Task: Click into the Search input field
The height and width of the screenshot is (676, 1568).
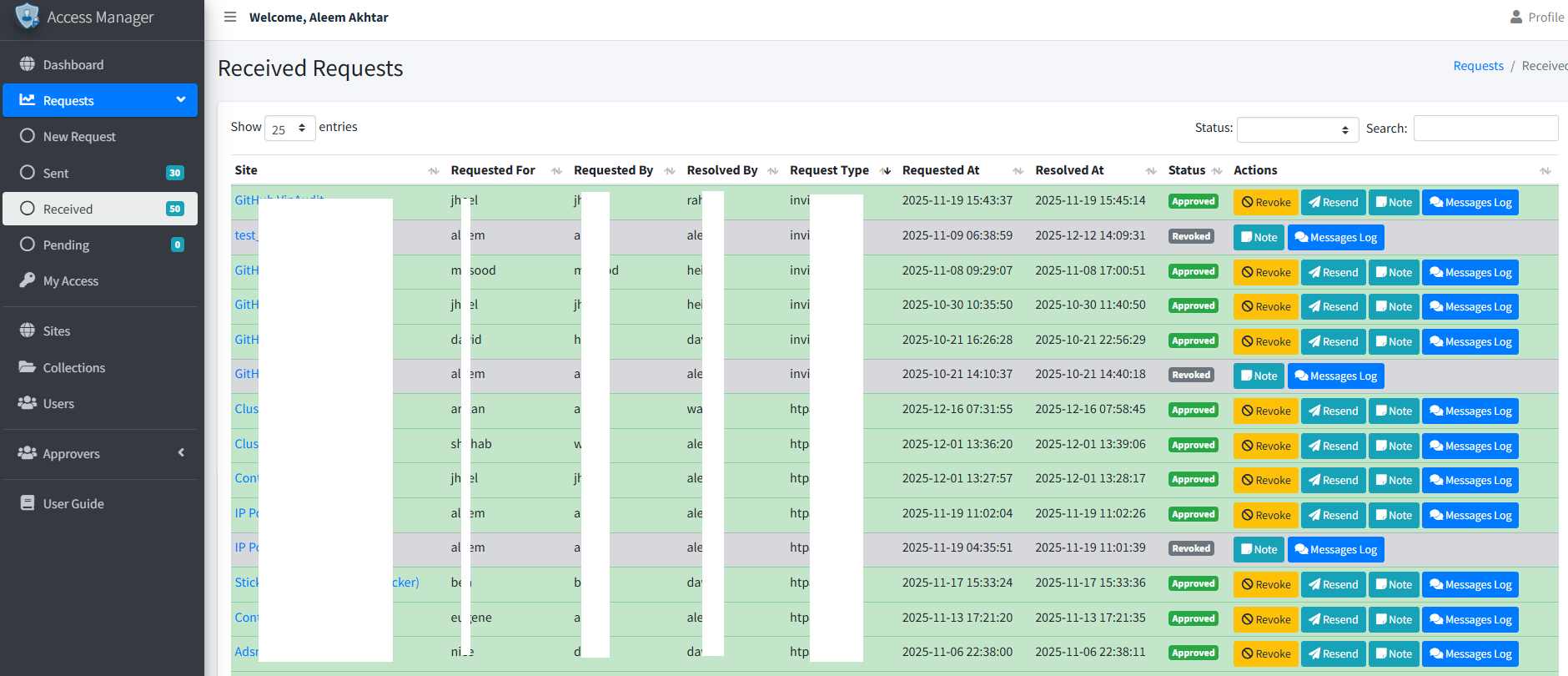Action: coord(1485,129)
